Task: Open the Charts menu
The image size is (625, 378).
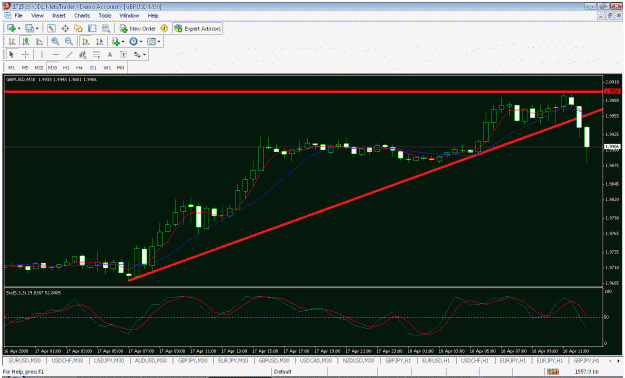Action: pyautogui.click(x=82, y=16)
